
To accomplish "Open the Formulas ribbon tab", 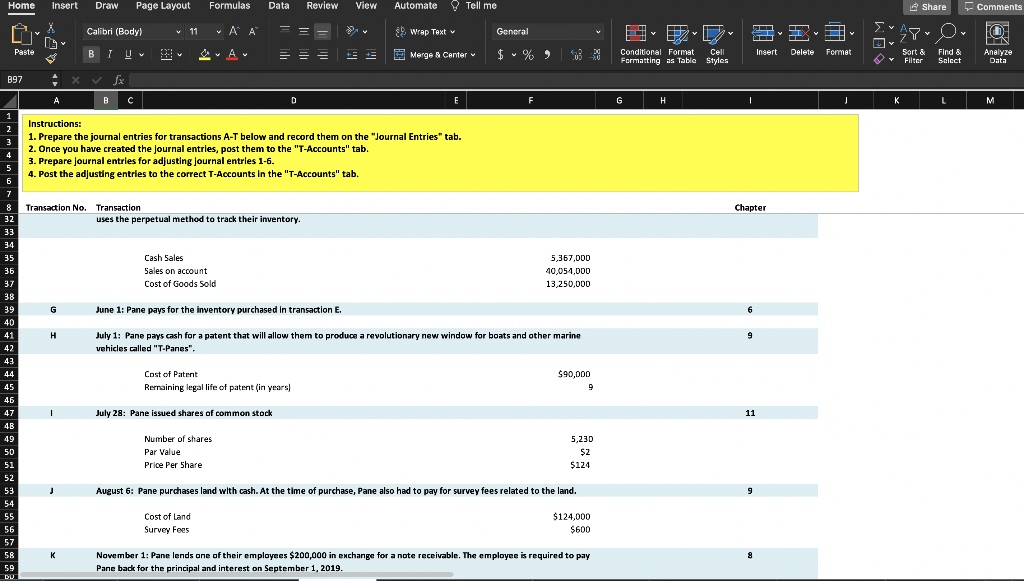I will tap(229, 6).
